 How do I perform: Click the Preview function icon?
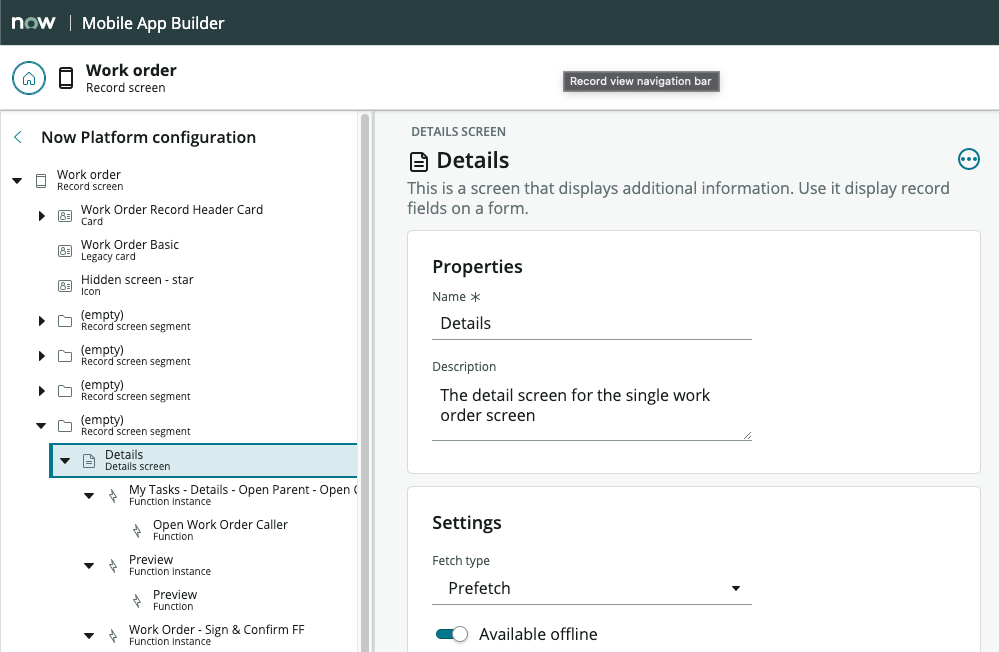coord(137,601)
